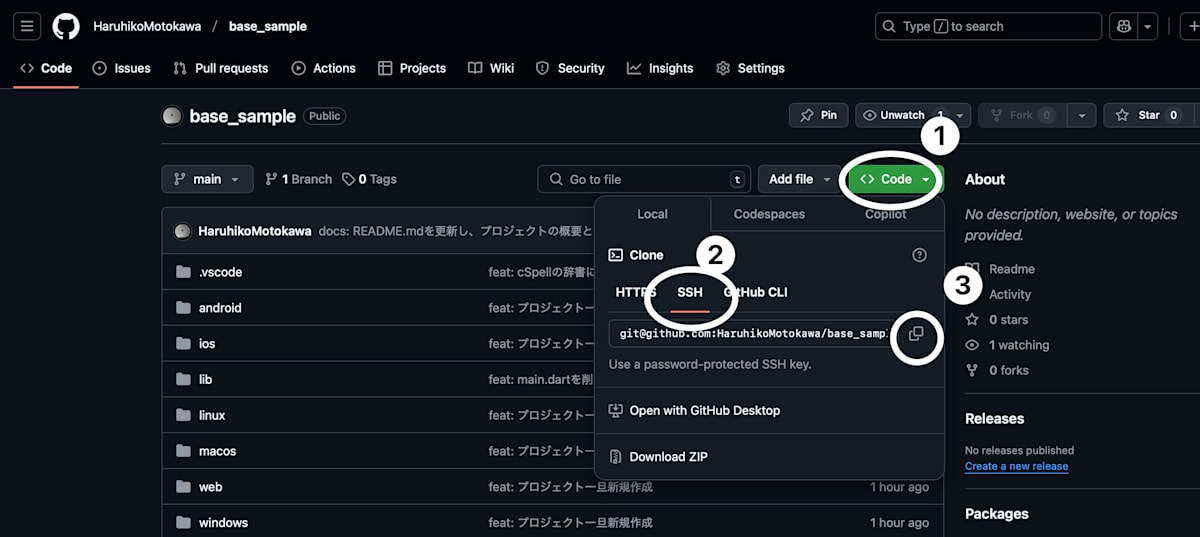
Task: Pin the base_sample repository
Action: click(x=818, y=115)
